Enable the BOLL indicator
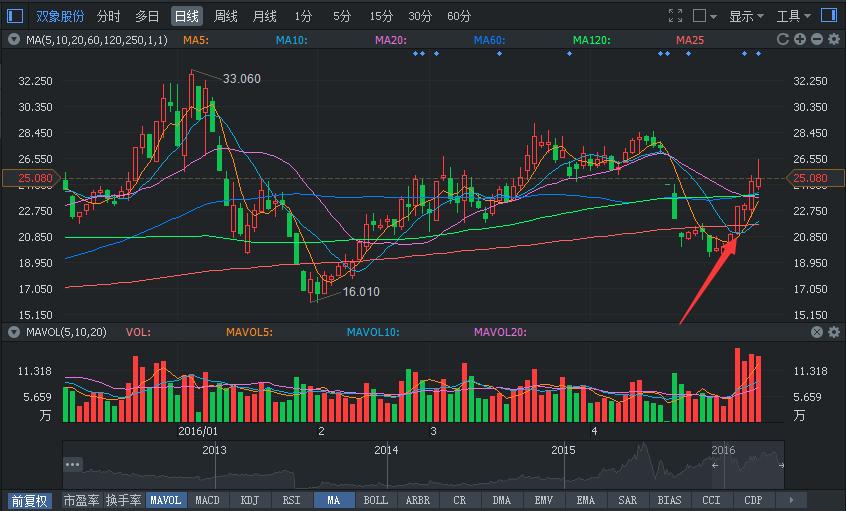 pos(375,500)
